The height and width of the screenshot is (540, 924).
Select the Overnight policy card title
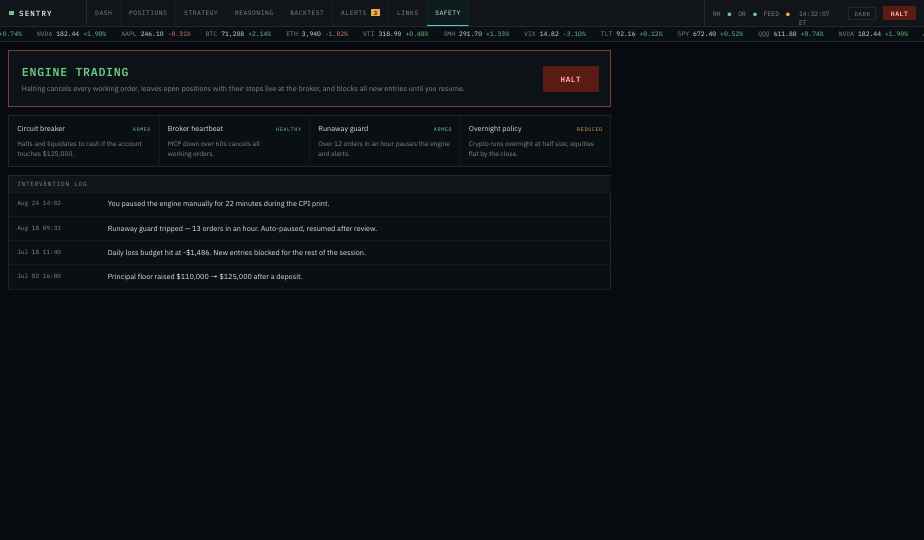point(495,129)
